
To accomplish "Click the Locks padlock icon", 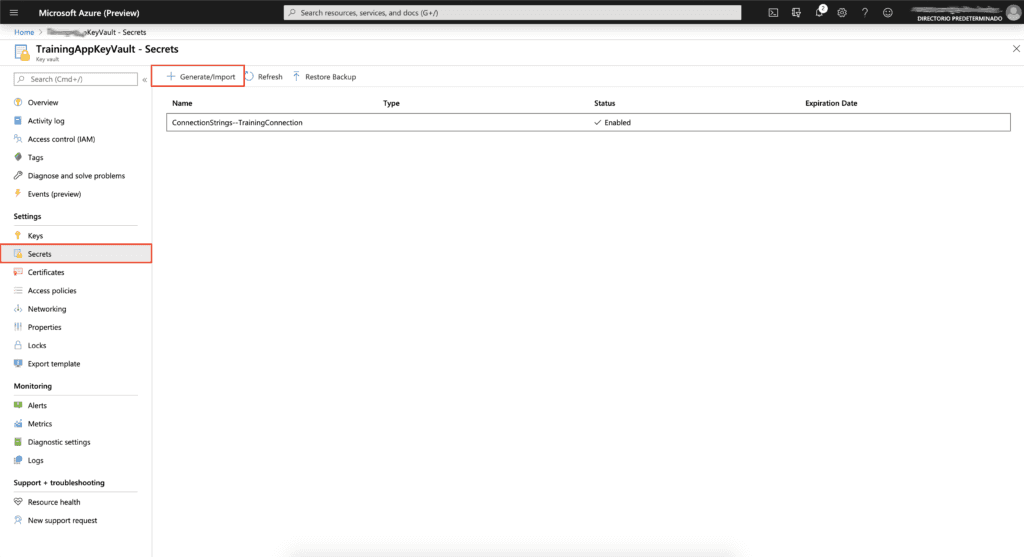I will (18, 345).
